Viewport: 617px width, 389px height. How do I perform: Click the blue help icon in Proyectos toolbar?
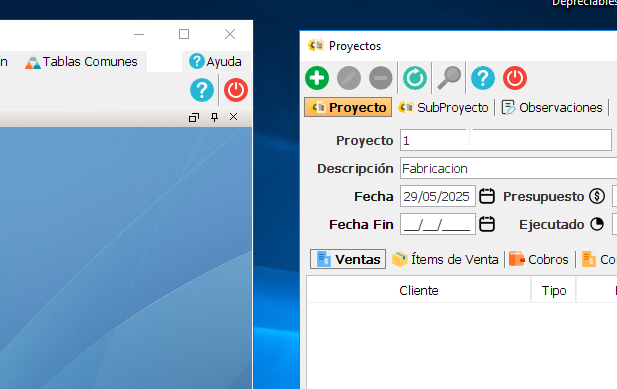pyautogui.click(x=483, y=78)
